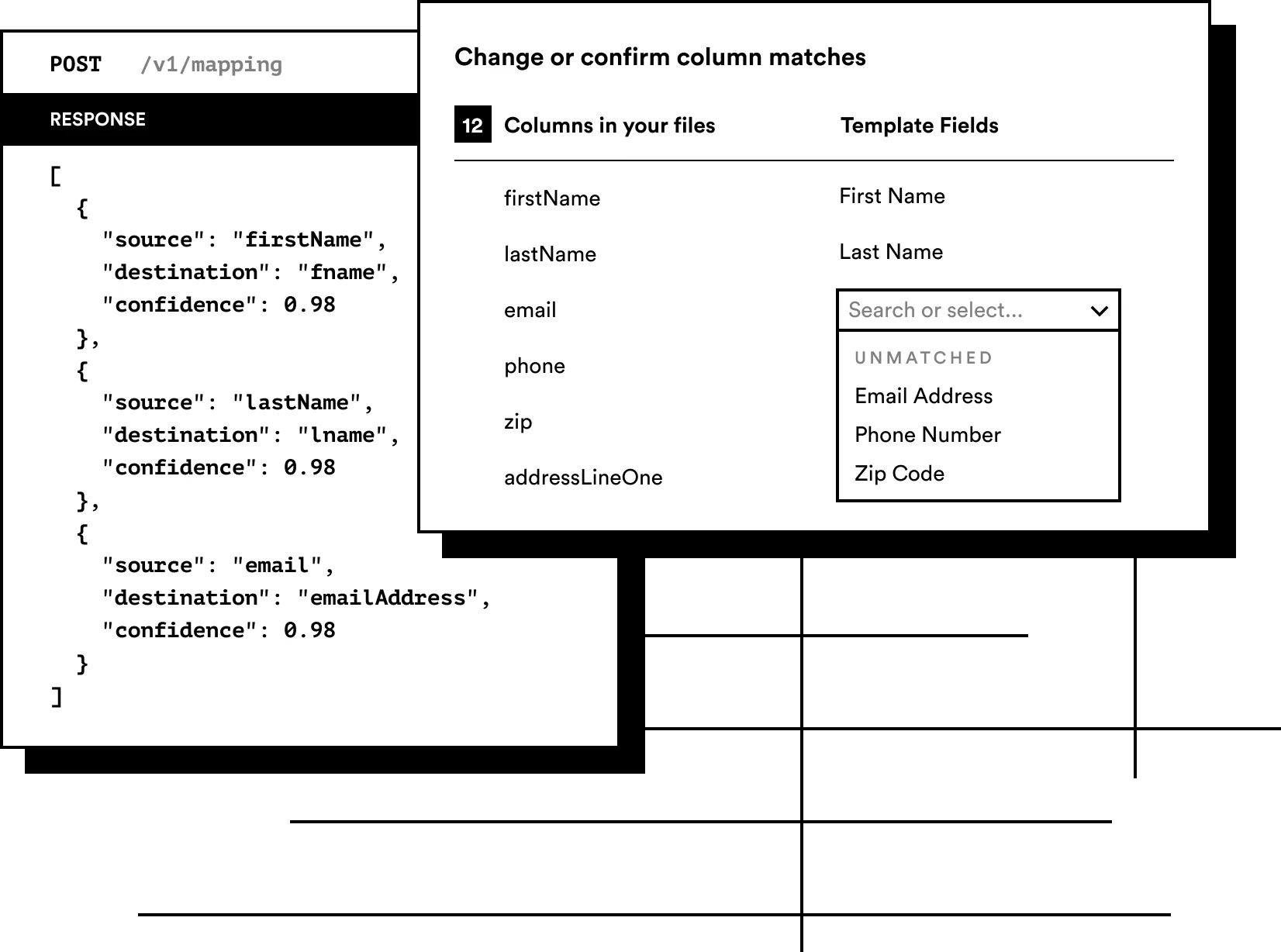This screenshot has width=1281, height=952.
Task: Pick Zip Code from unmatched list
Action: click(899, 474)
